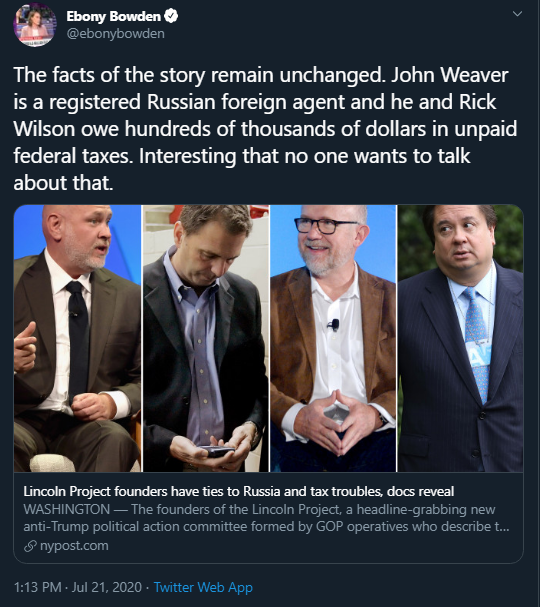540x607 pixels.
Task: Click the tweet text about John Weaver
Action: click(x=265, y=129)
